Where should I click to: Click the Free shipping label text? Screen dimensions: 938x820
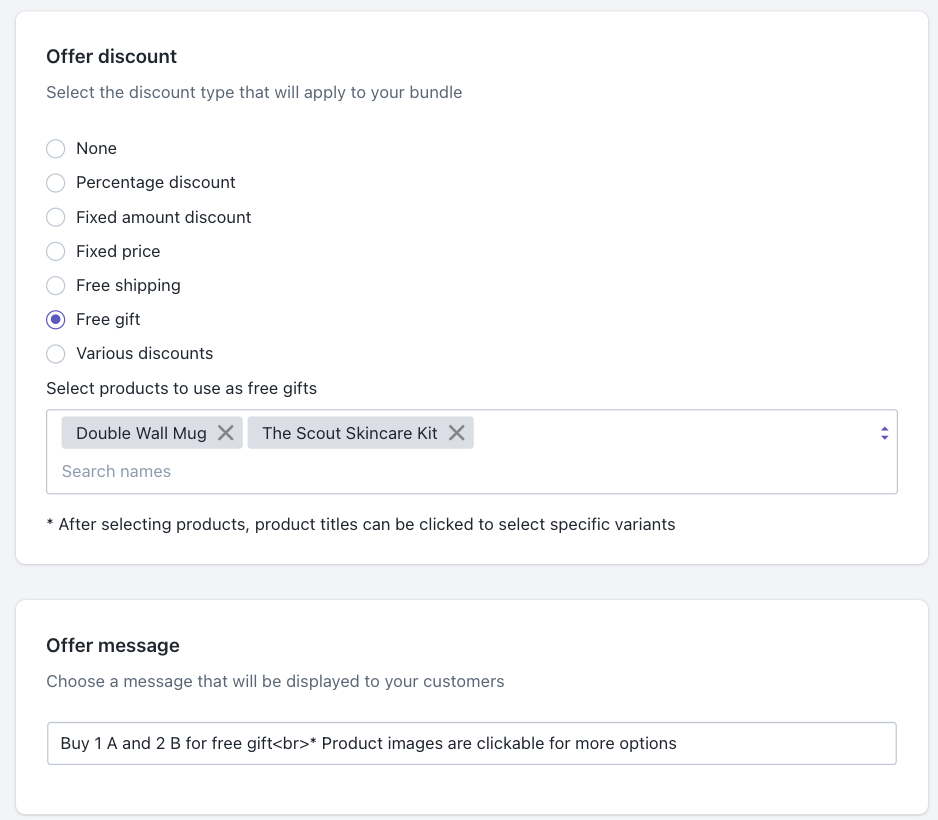pos(128,286)
